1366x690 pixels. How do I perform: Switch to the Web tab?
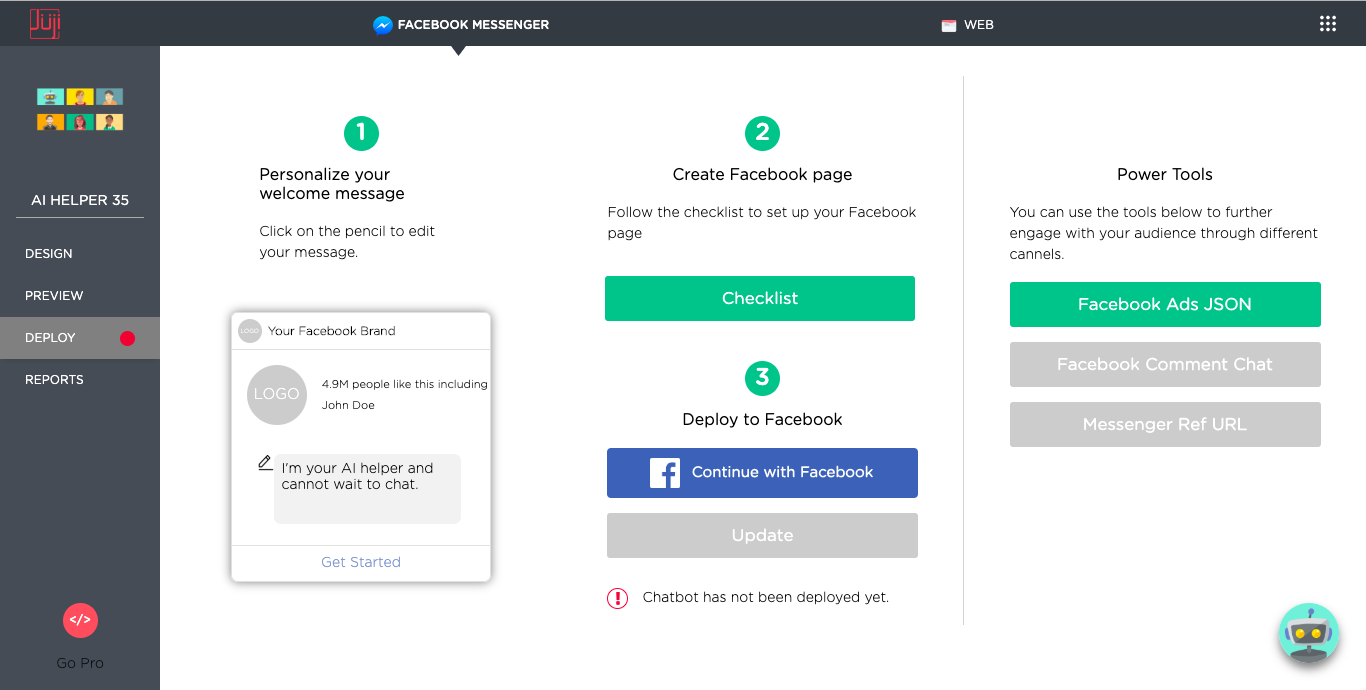(967, 25)
